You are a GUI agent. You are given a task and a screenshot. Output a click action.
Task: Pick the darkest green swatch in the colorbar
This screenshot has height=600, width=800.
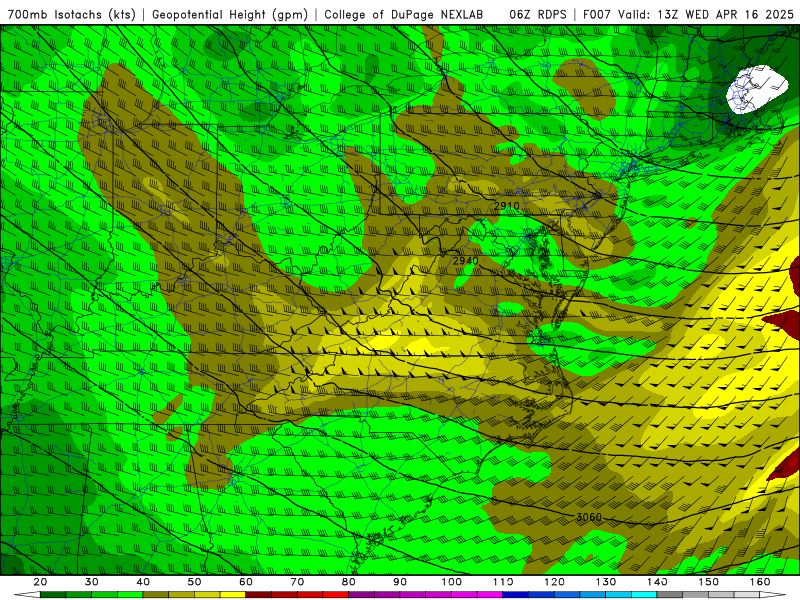[x=53, y=594]
